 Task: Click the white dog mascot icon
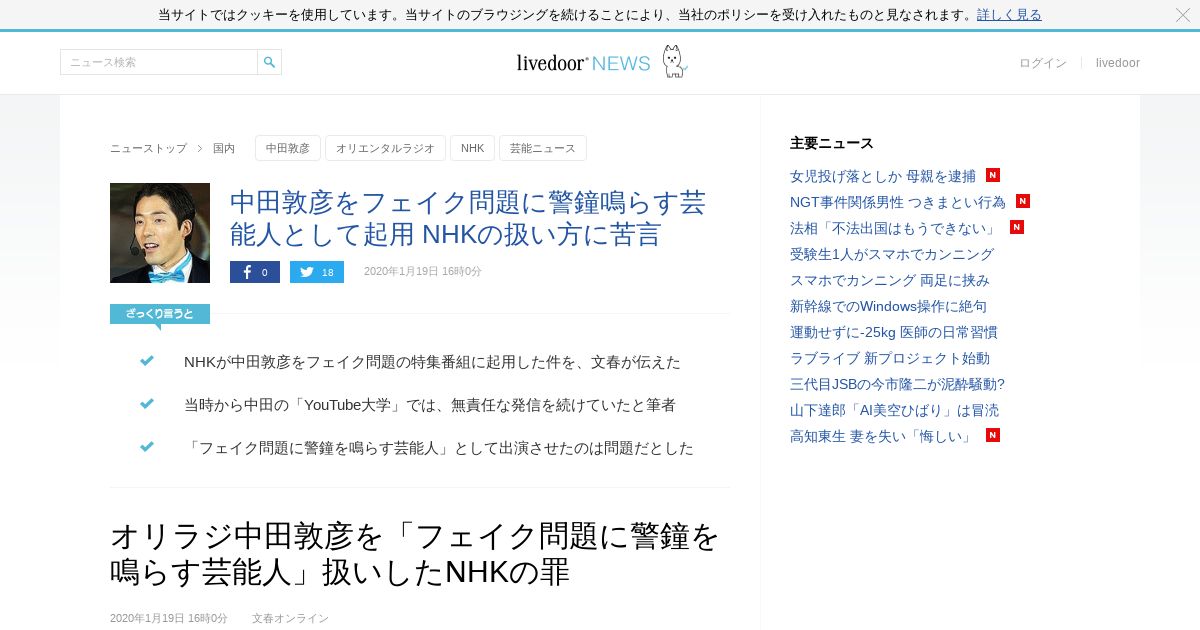click(x=674, y=61)
